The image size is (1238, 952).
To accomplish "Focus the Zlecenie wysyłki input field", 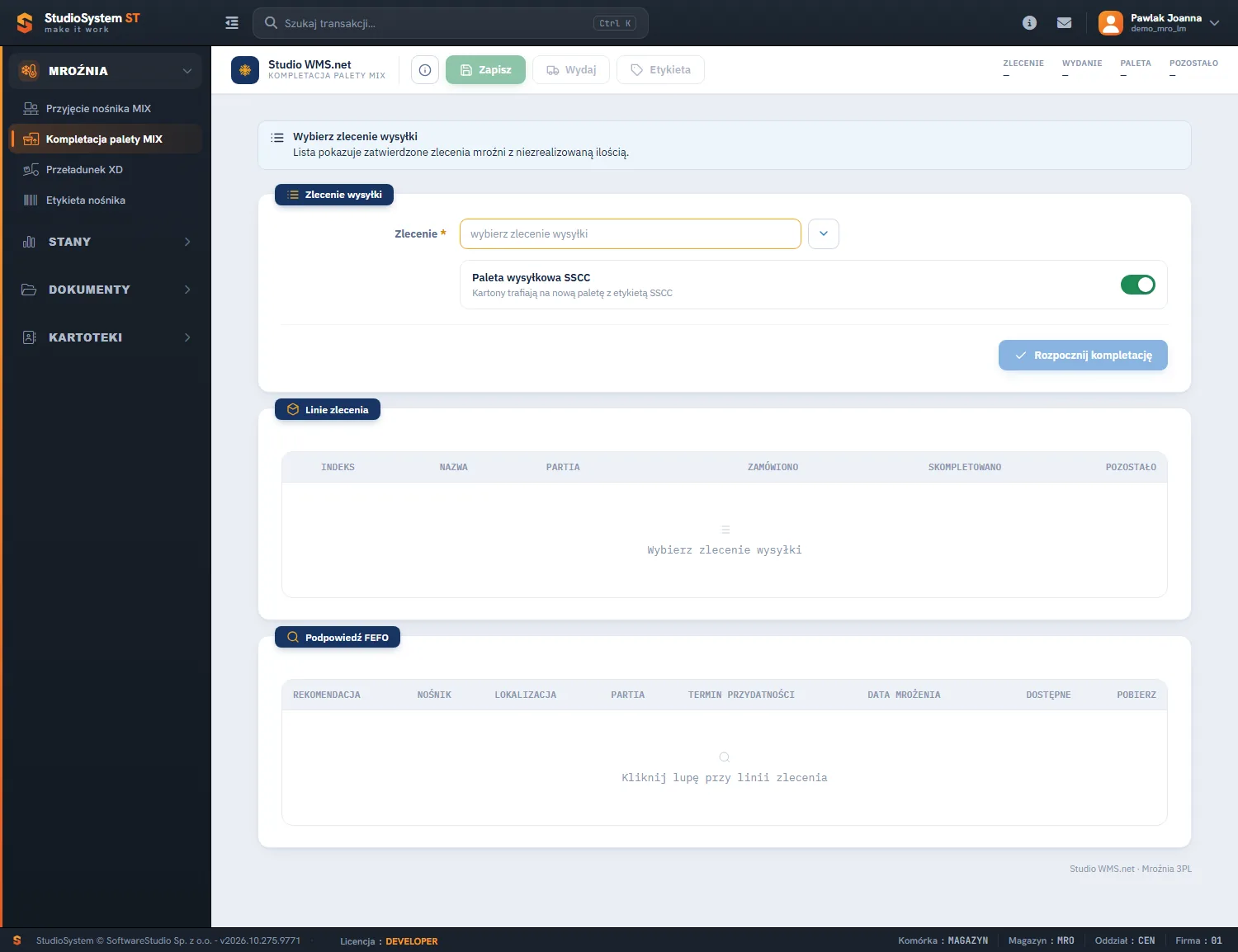I will (631, 233).
